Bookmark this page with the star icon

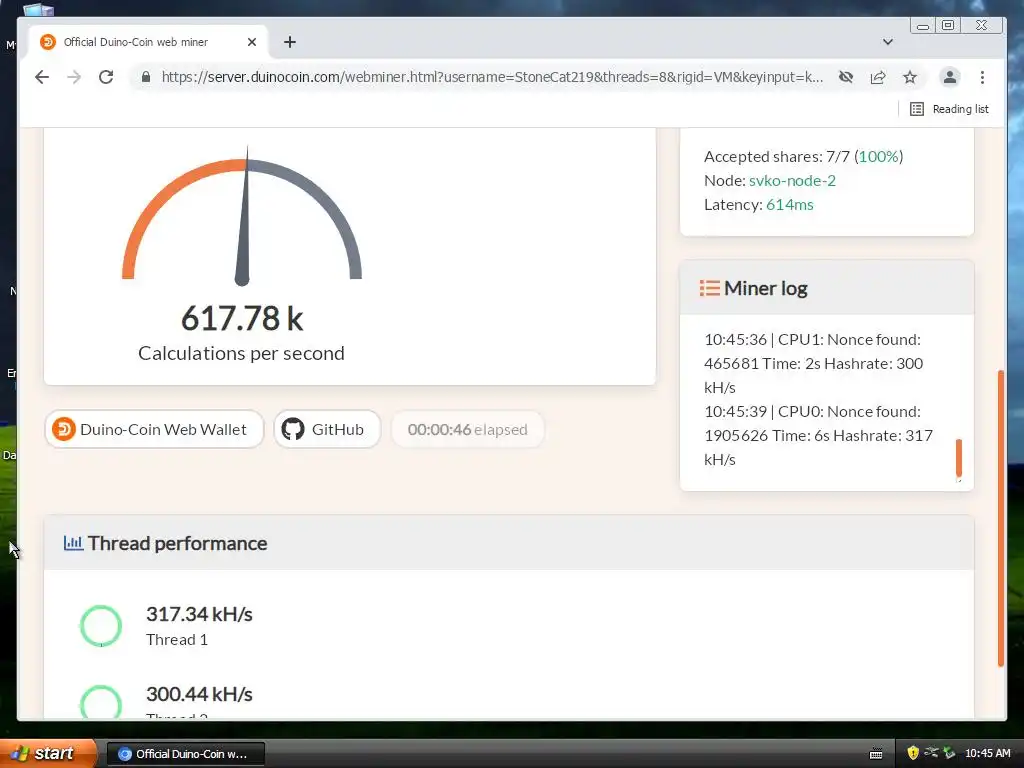point(910,77)
